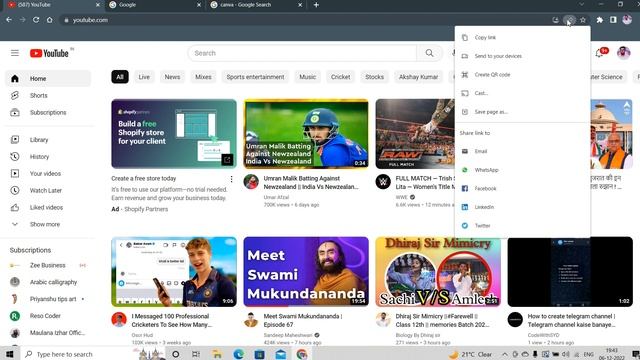
Task: Click the share page icon in address bar
Action: [x=569, y=20]
